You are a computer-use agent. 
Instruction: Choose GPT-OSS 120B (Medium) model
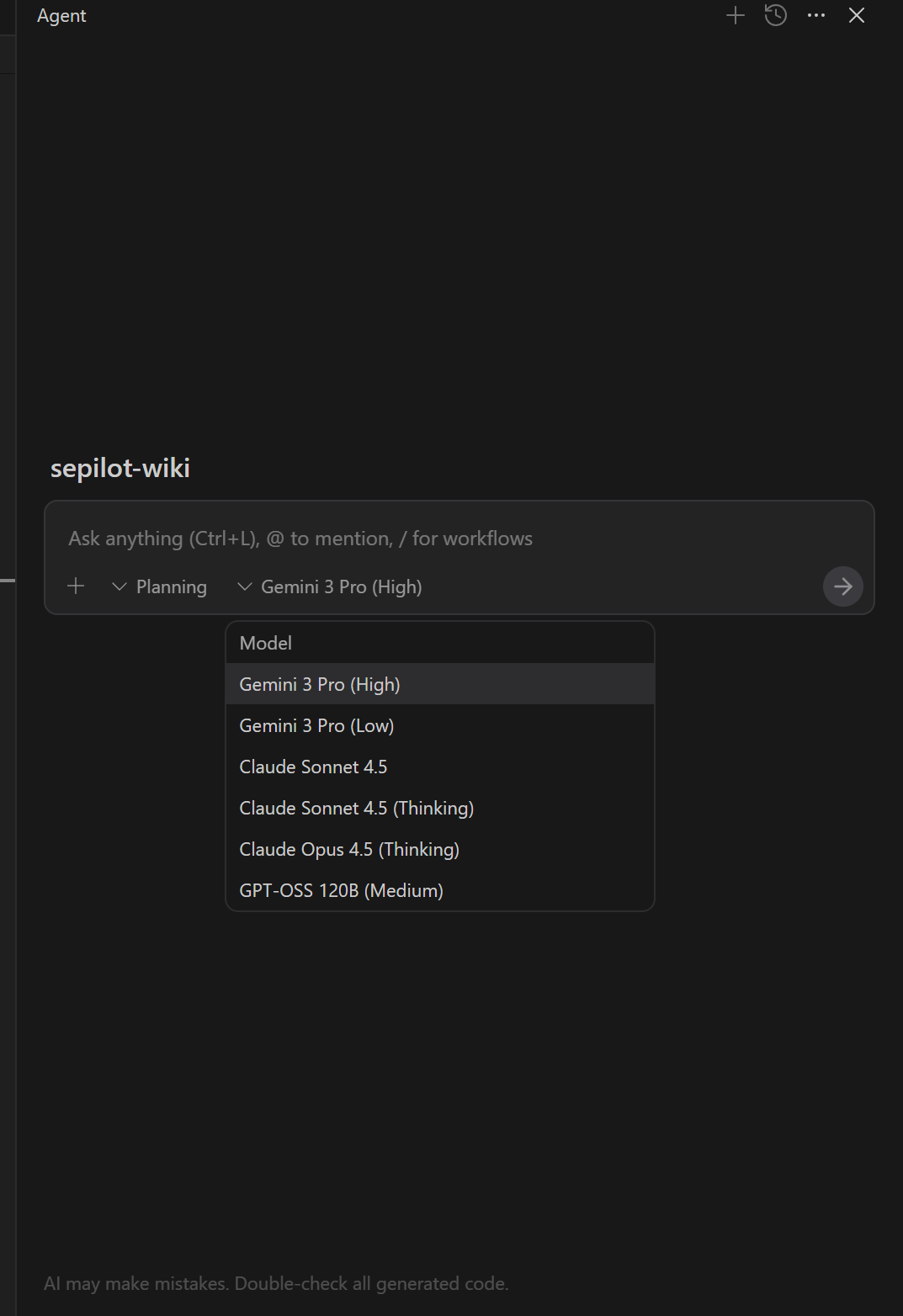point(341,890)
